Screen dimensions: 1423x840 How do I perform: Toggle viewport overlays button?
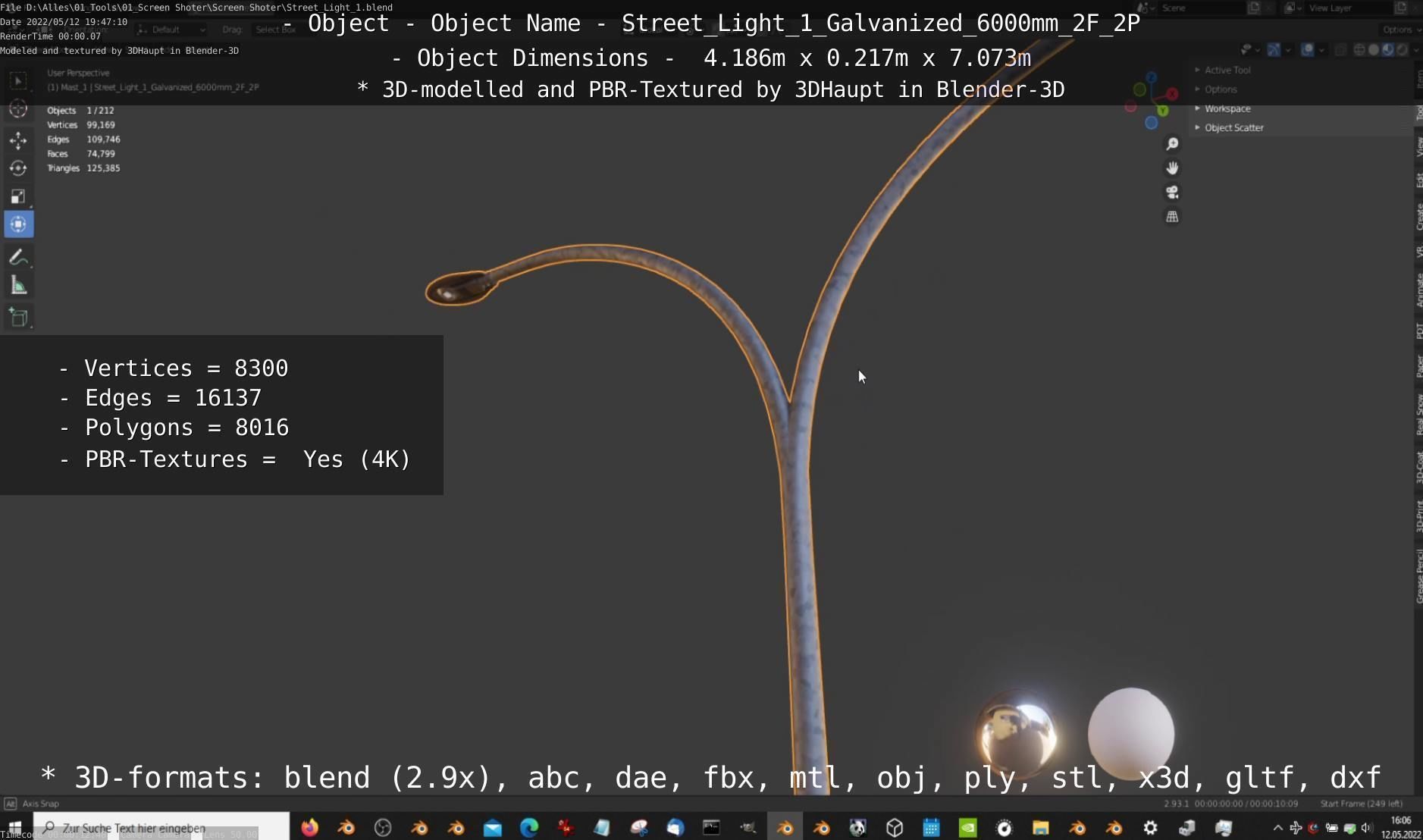tap(1307, 50)
